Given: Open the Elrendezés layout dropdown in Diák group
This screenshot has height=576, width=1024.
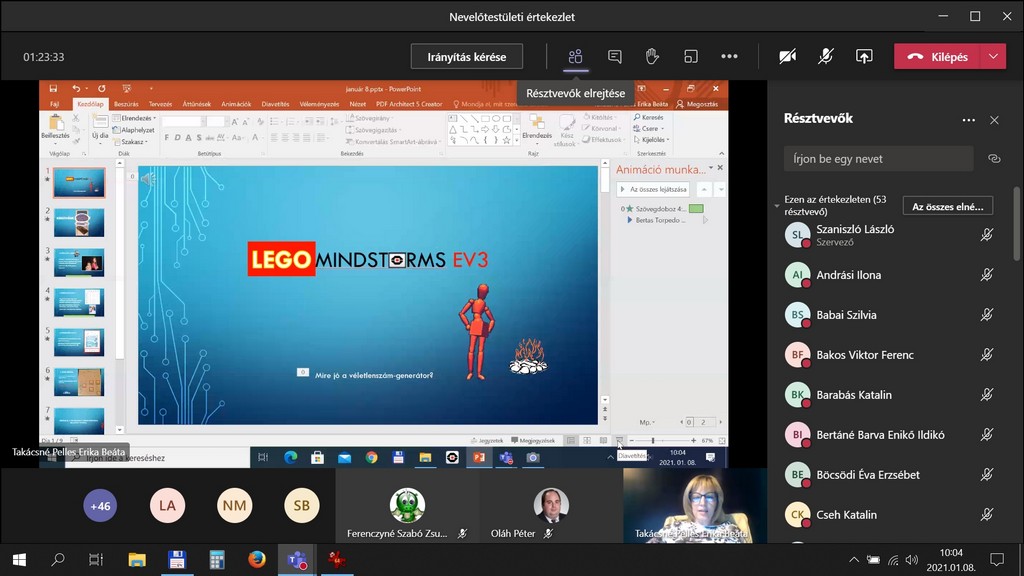Looking at the screenshot, I should tap(135, 118).
